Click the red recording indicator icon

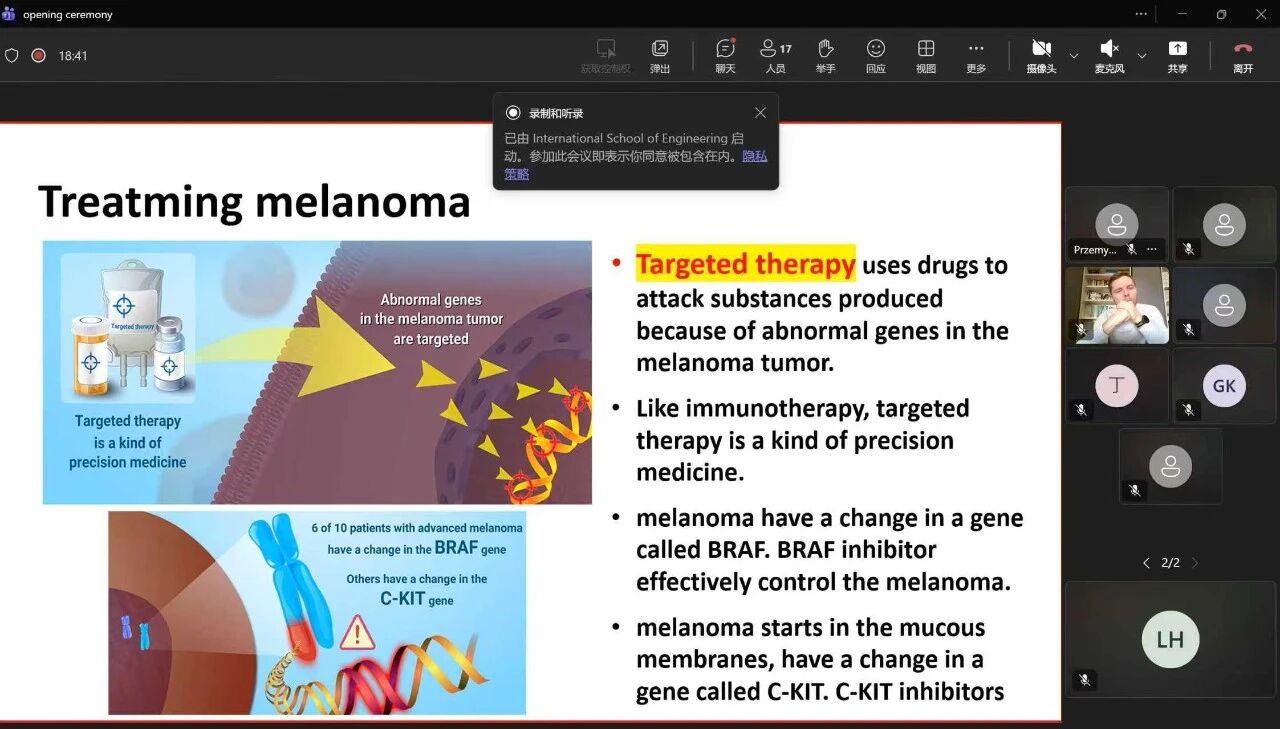38,56
